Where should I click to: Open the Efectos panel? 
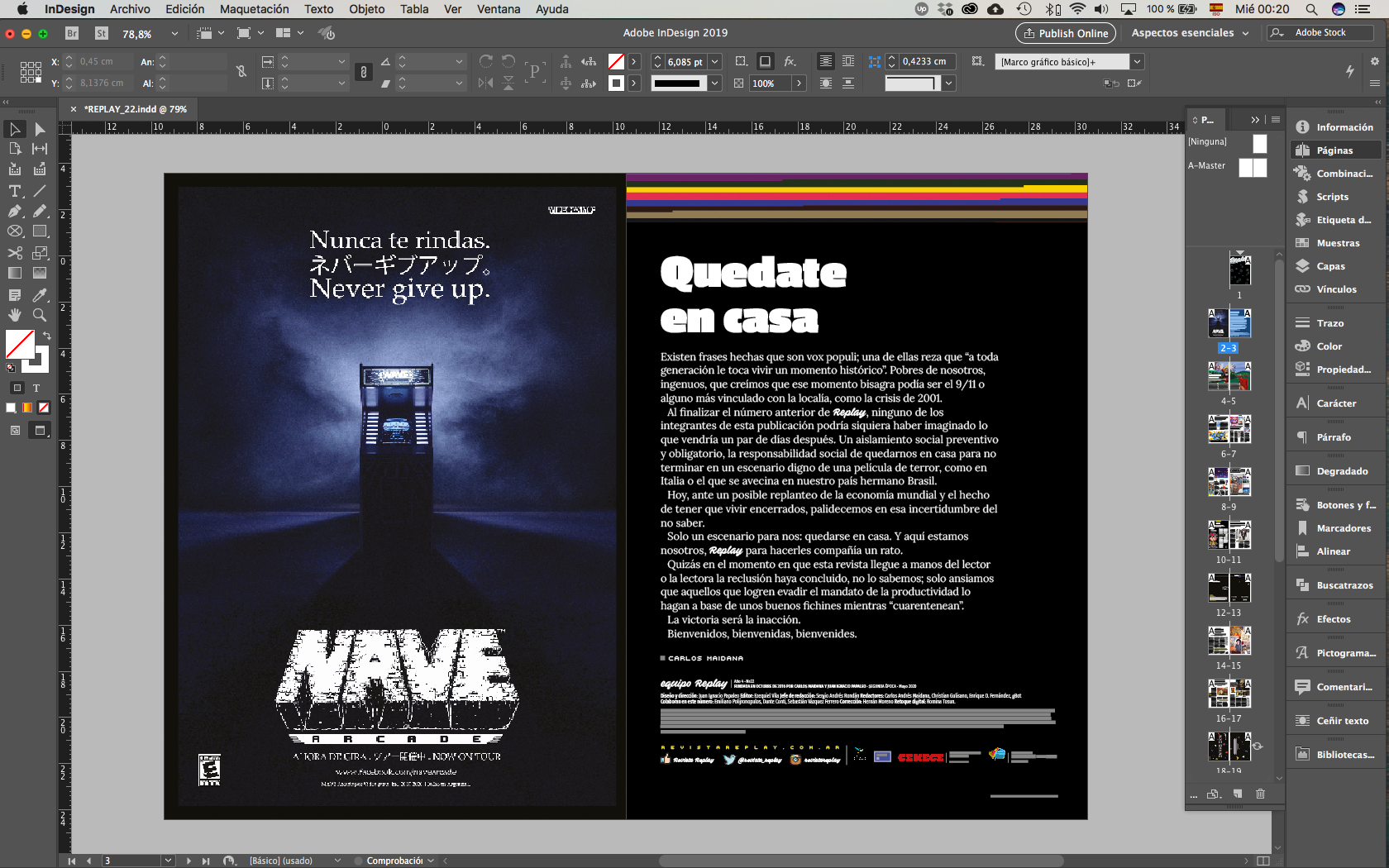pyautogui.click(x=1334, y=619)
